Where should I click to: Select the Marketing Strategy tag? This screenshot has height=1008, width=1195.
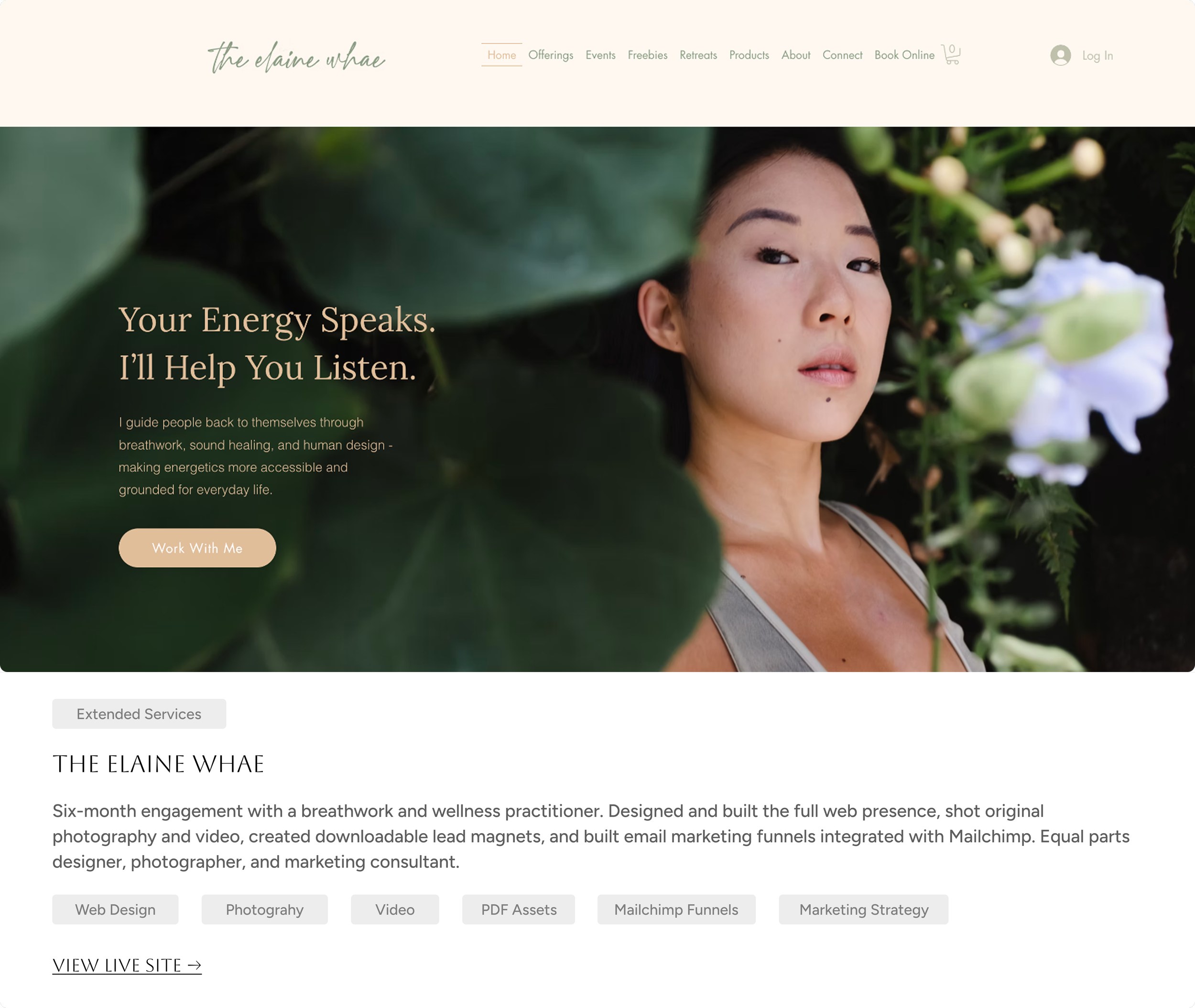[x=864, y=909]
